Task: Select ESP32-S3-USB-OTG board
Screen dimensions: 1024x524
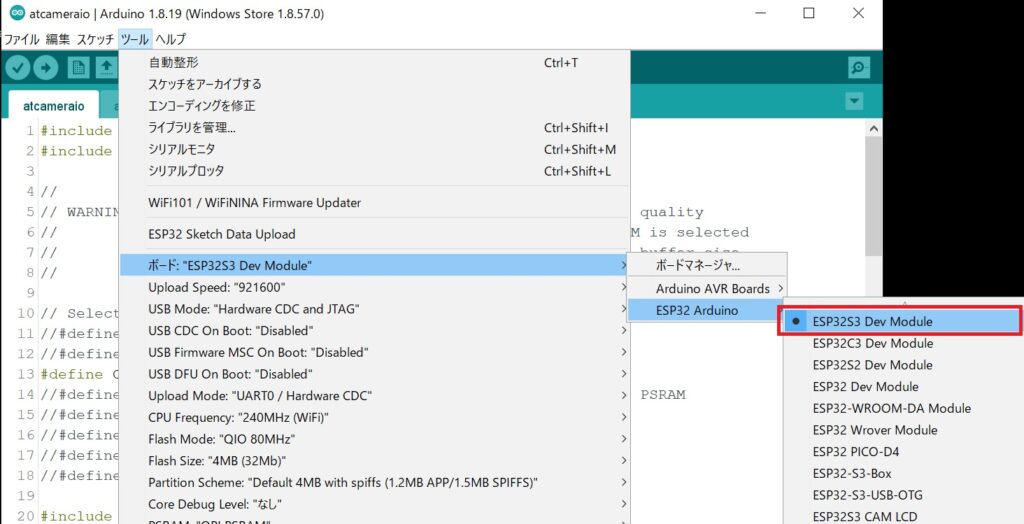Action: (902, 495)
